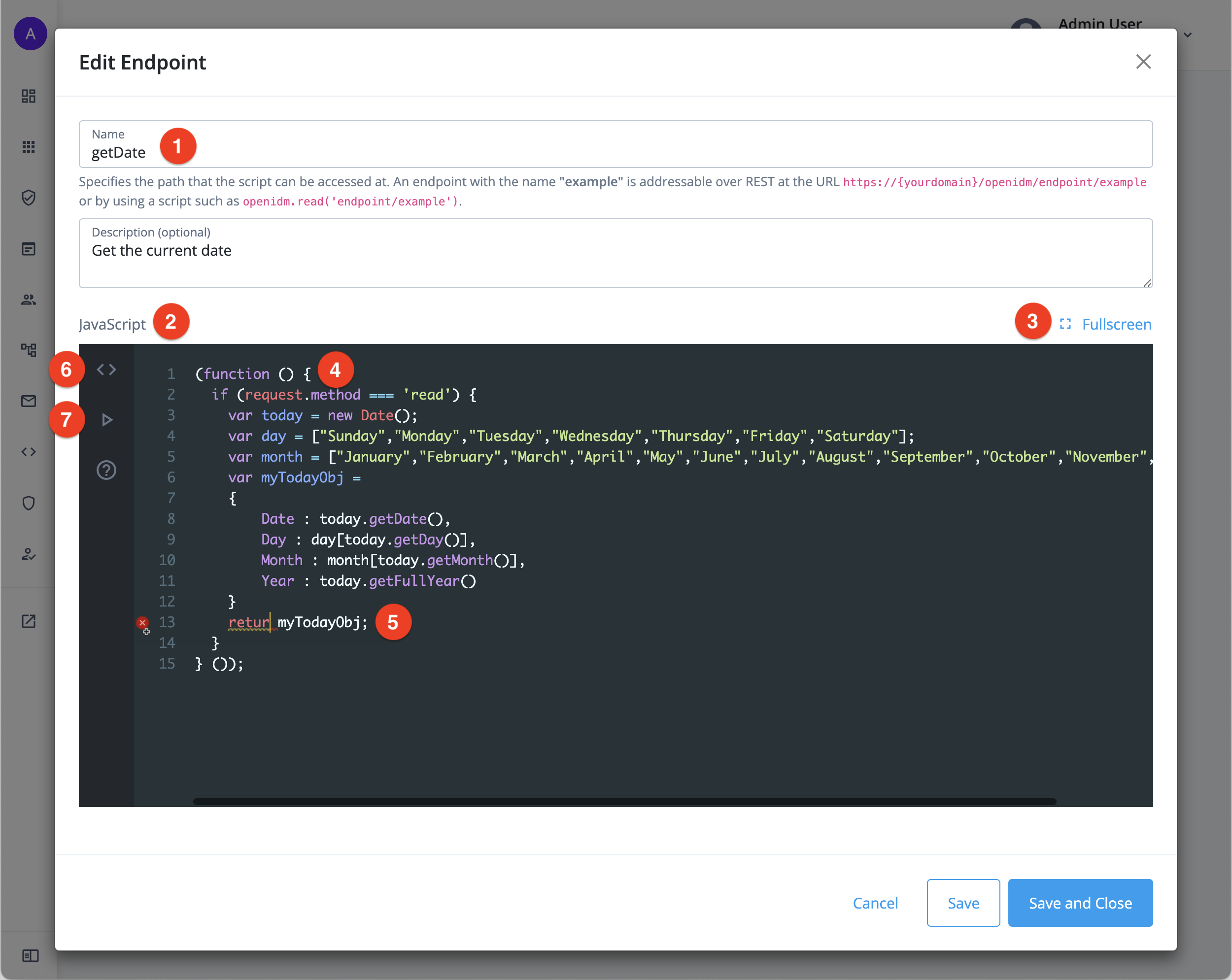The height and width of the screenshot is (980, 1232).
Task: Click the run/execute script button
Action: [x=108, y=419]
